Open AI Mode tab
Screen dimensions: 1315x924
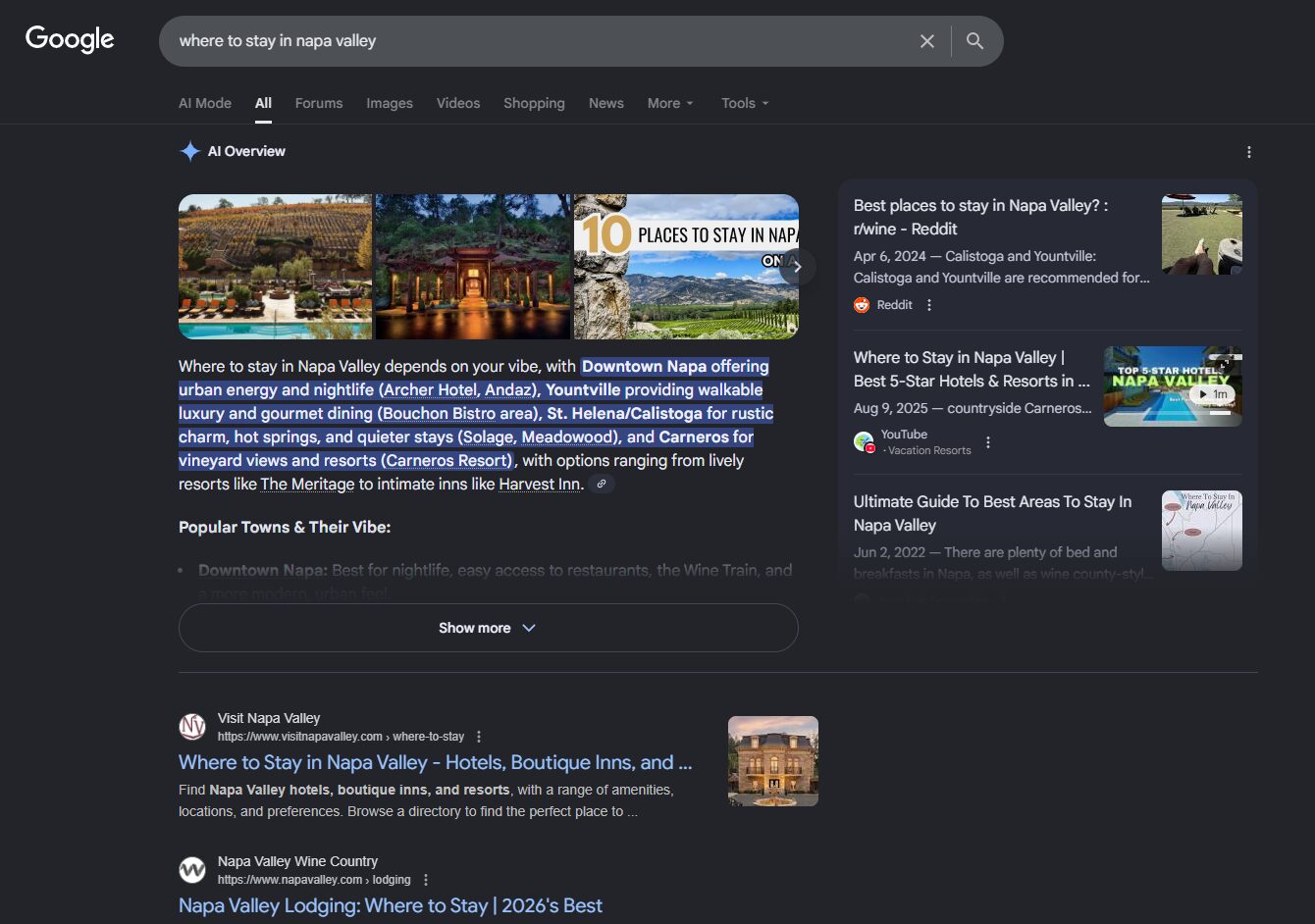click(205, 103)
